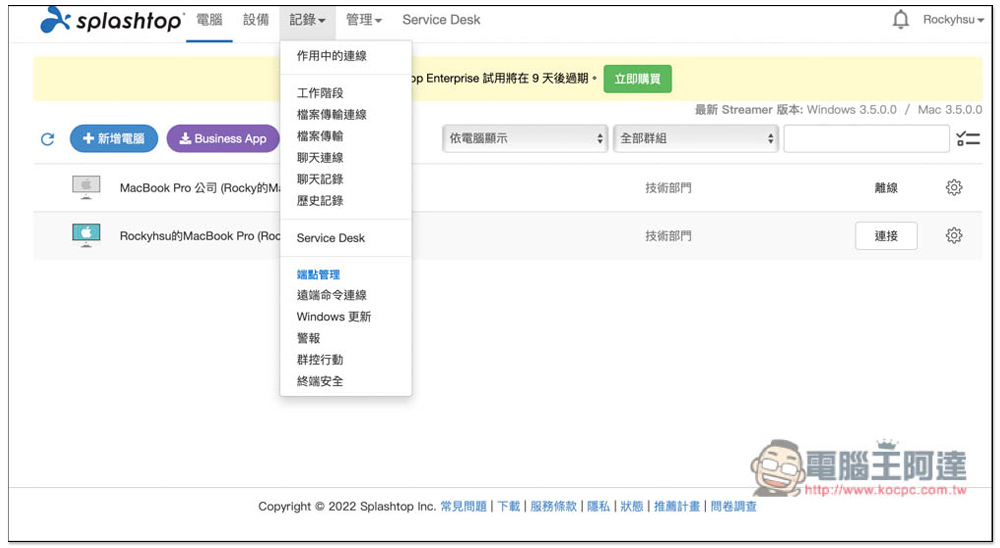Open the 管理 menu

tap(364, 20)
